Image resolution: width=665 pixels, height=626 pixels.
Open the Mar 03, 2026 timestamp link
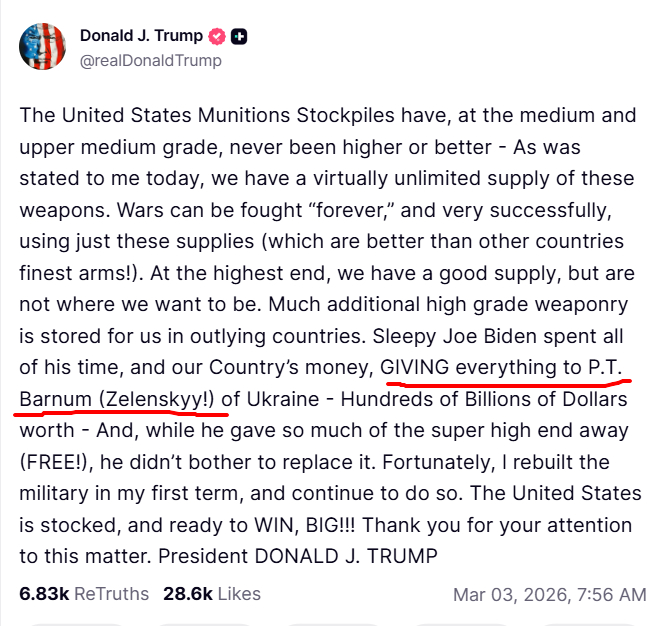(x=549, y=594)
